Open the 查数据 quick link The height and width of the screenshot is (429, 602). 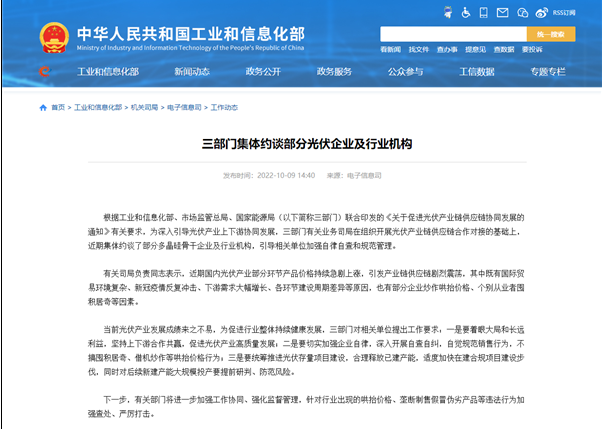pos(504,50)
